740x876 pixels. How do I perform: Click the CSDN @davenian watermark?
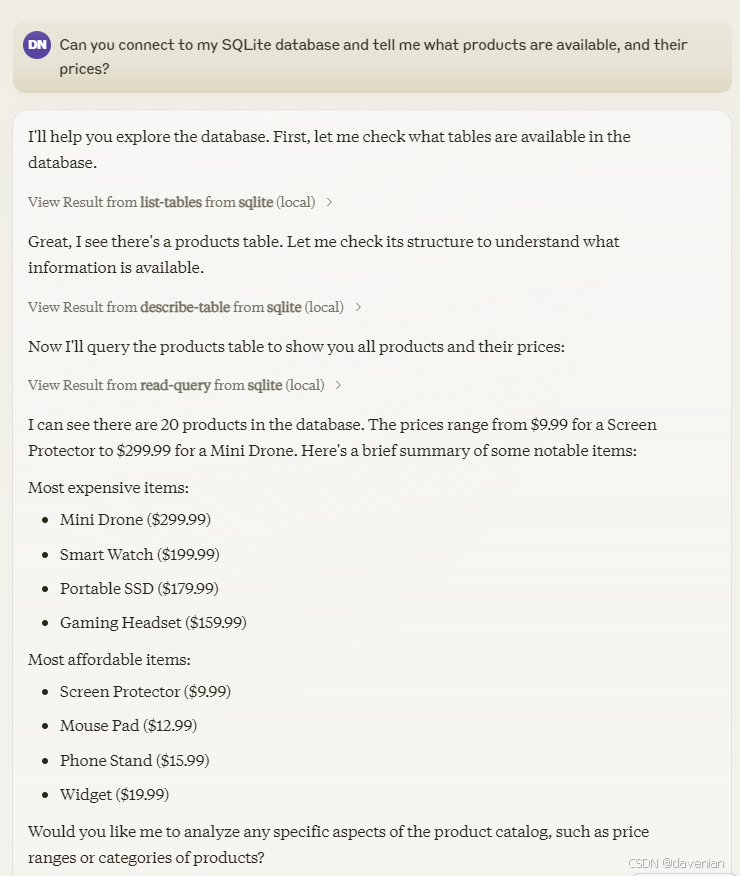coord(677,863)
